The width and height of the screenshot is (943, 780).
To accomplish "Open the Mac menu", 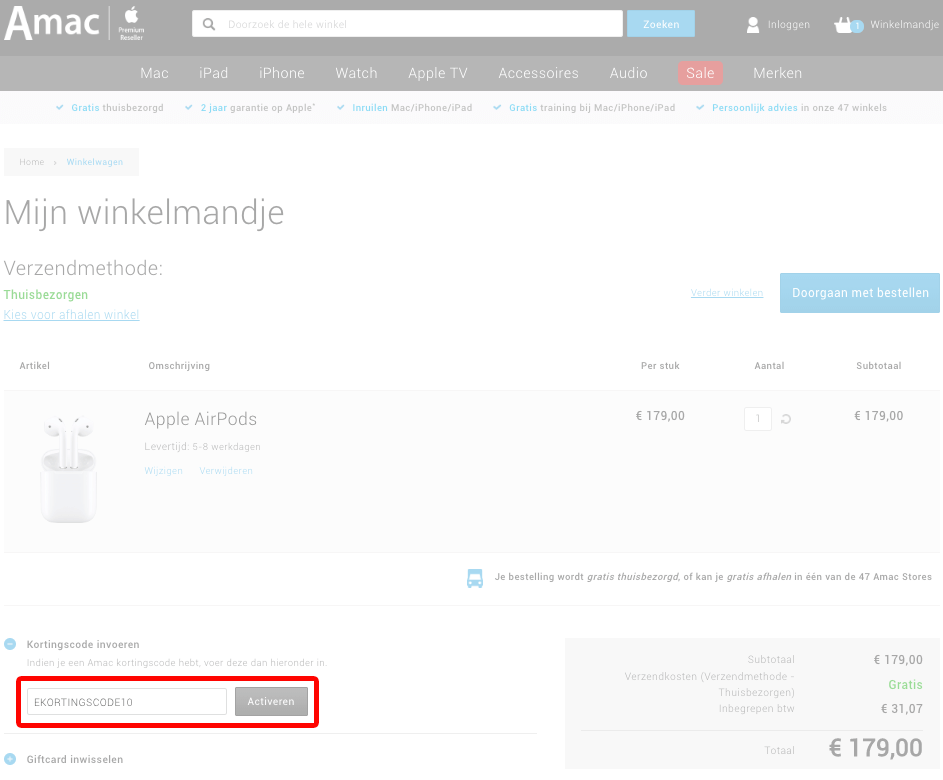I will [154, 73].
